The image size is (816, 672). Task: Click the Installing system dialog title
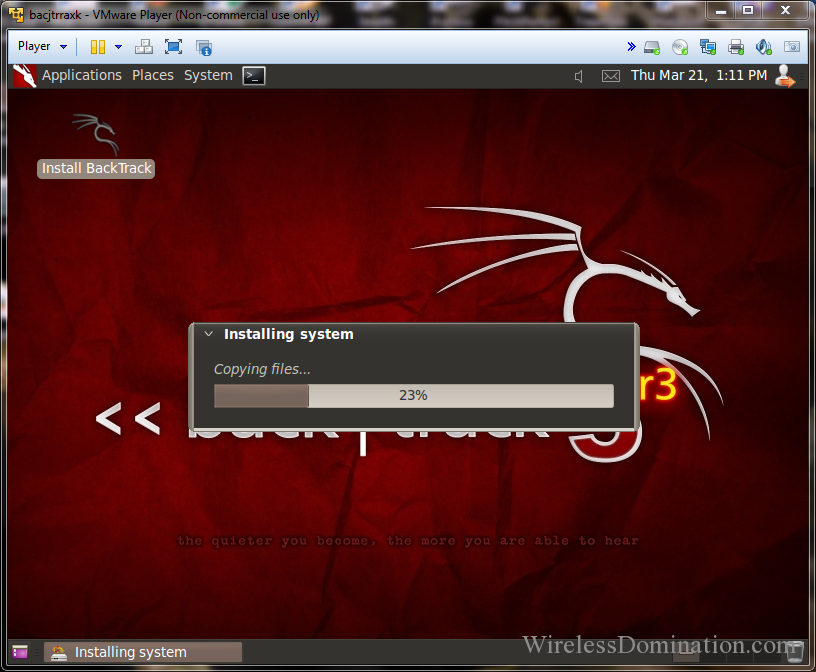click(x=289, y=334)
